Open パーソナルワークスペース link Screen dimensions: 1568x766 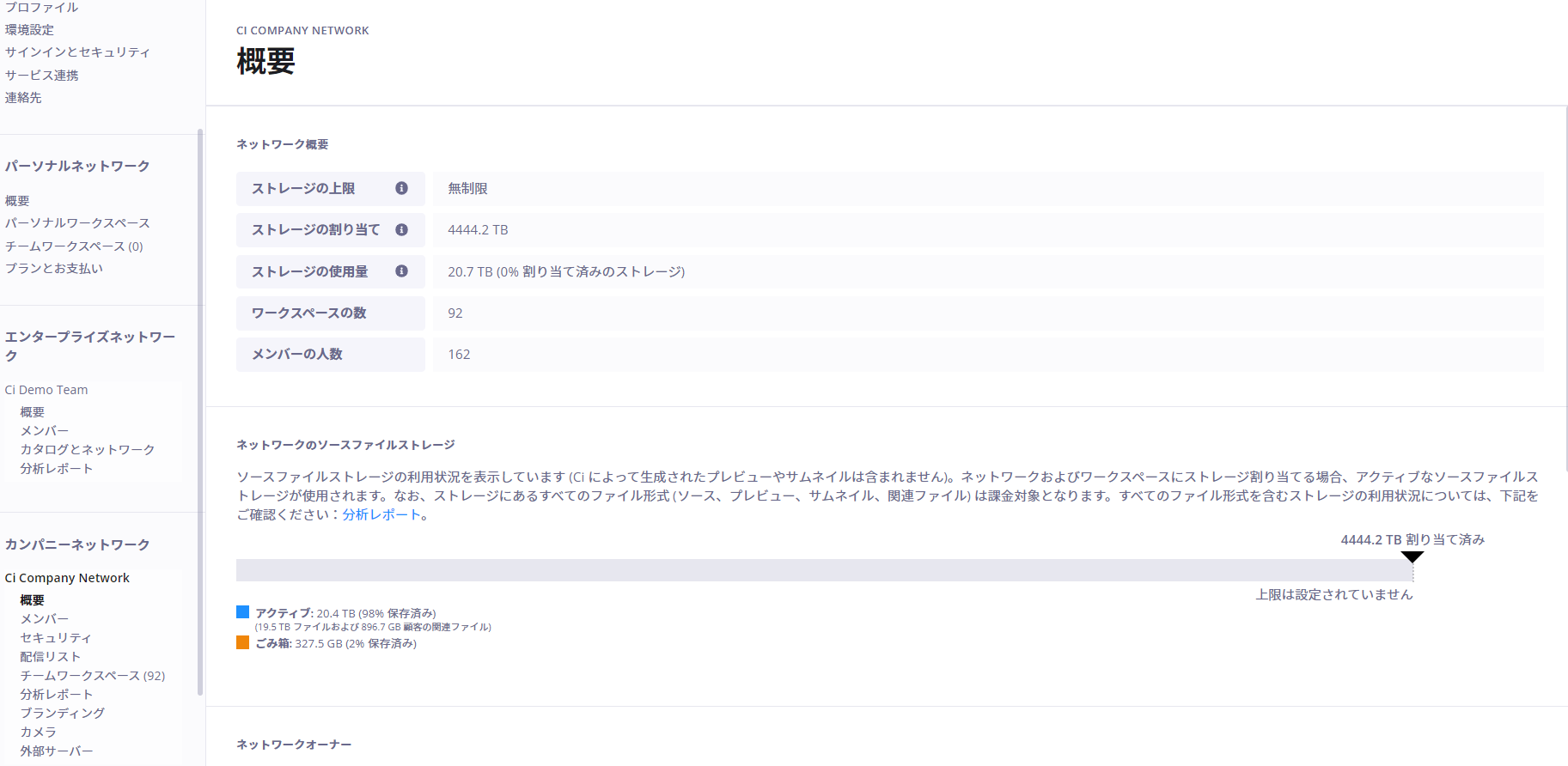click(x=77, y=222)
